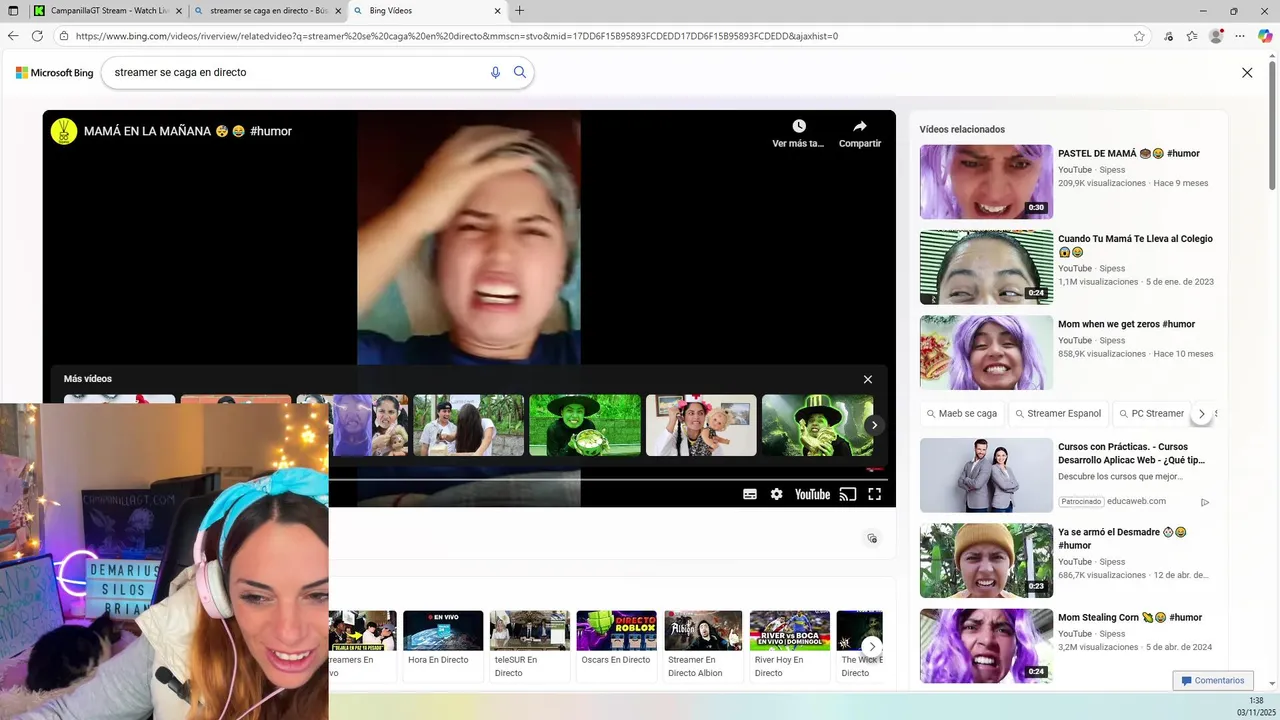The image size is (1280, 720).
Task: Click the taskbar clock and date
Action: pyautogui.click(x=1256, y=706)
